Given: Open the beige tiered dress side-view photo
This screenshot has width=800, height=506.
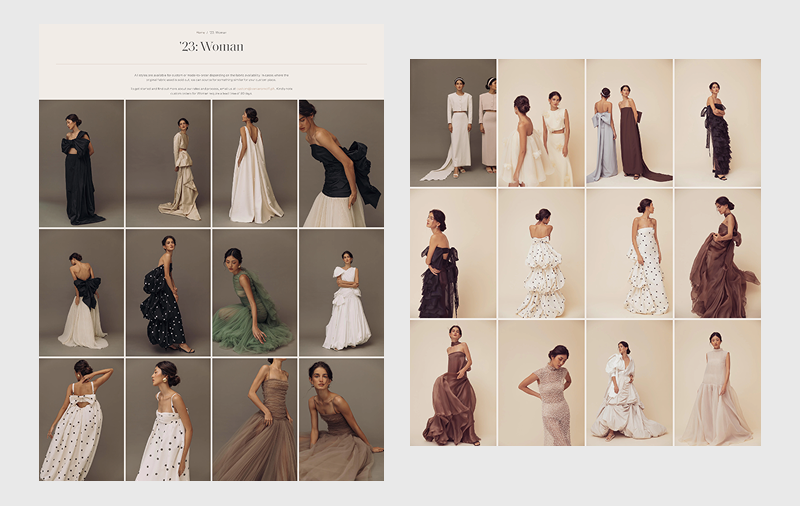Looking at the screenshot, I should coord(168,163).
